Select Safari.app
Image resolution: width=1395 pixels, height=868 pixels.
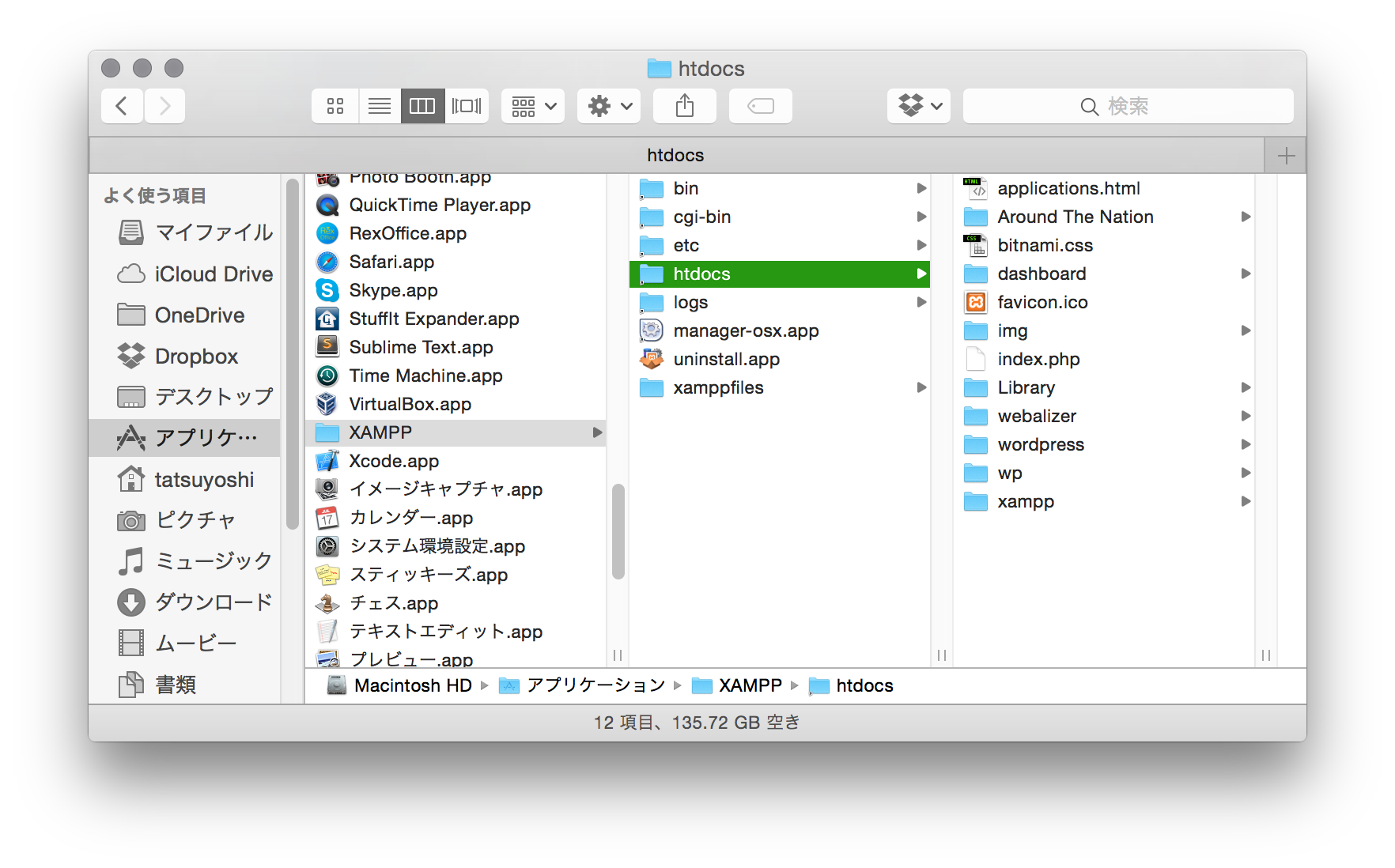pyautogui.click(x=456, y=262)
